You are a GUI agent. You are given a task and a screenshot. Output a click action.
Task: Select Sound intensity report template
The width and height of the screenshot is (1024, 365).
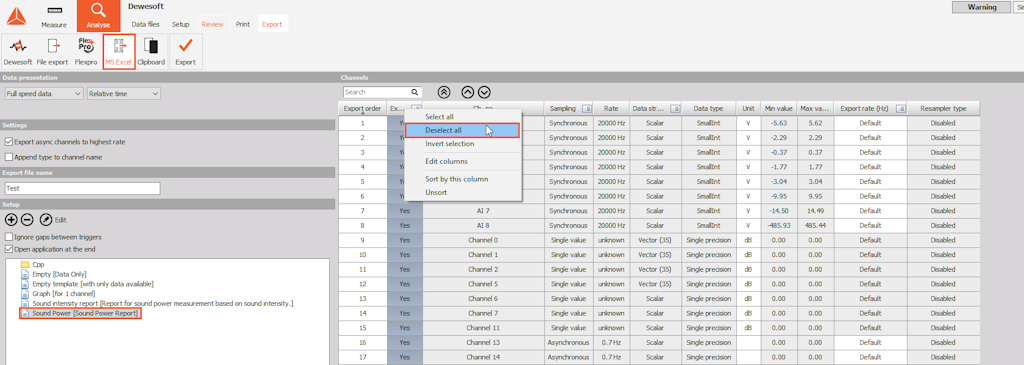(x=157, y=304)
